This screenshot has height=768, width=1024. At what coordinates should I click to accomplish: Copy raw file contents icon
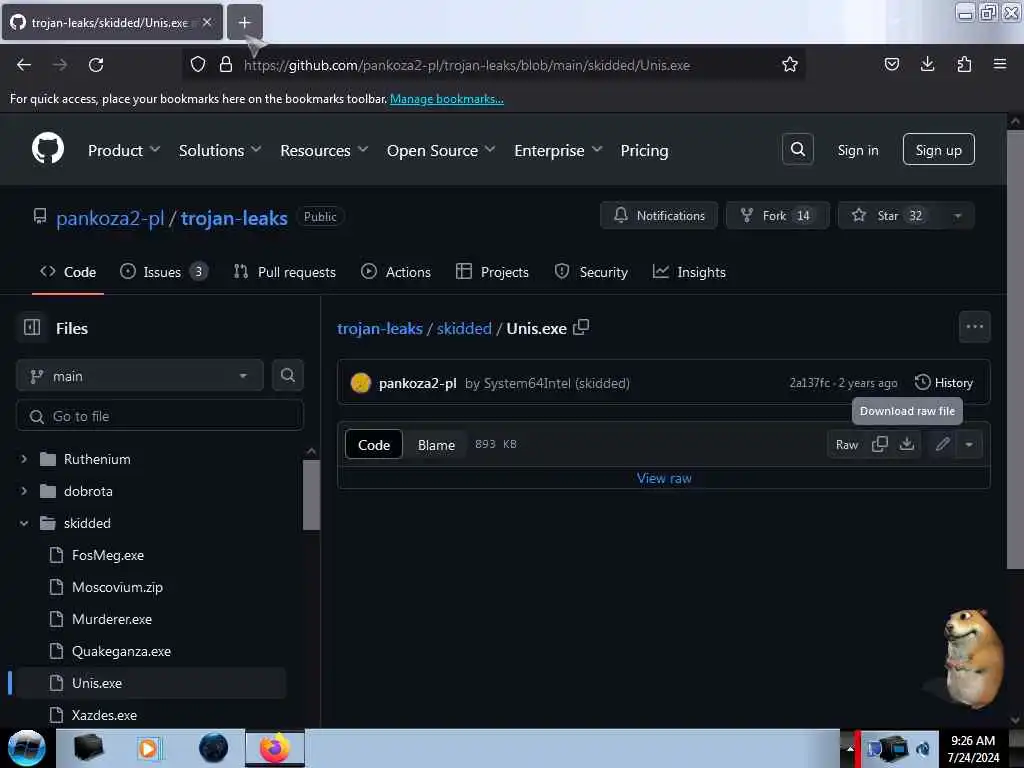click(x=880, y=444)
